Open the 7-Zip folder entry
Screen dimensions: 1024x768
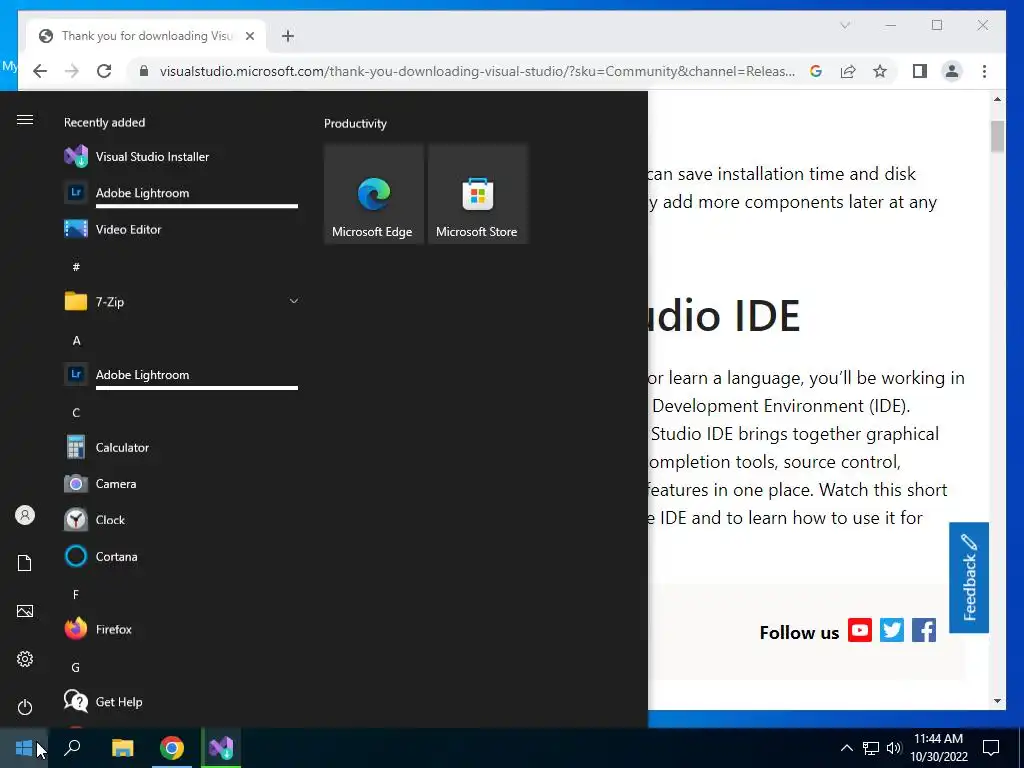[x=181, y=302]
